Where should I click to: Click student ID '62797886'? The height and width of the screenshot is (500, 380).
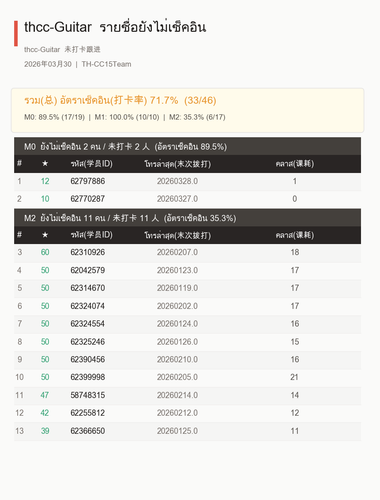[88, 181]
